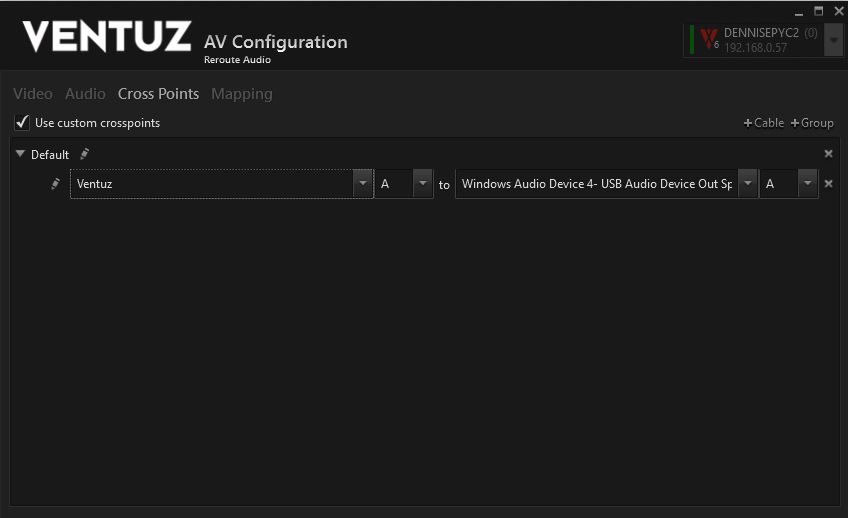848x518 pixels.
Task: Click the pencil icon beside Default group
Action: [x=85, y=154]
